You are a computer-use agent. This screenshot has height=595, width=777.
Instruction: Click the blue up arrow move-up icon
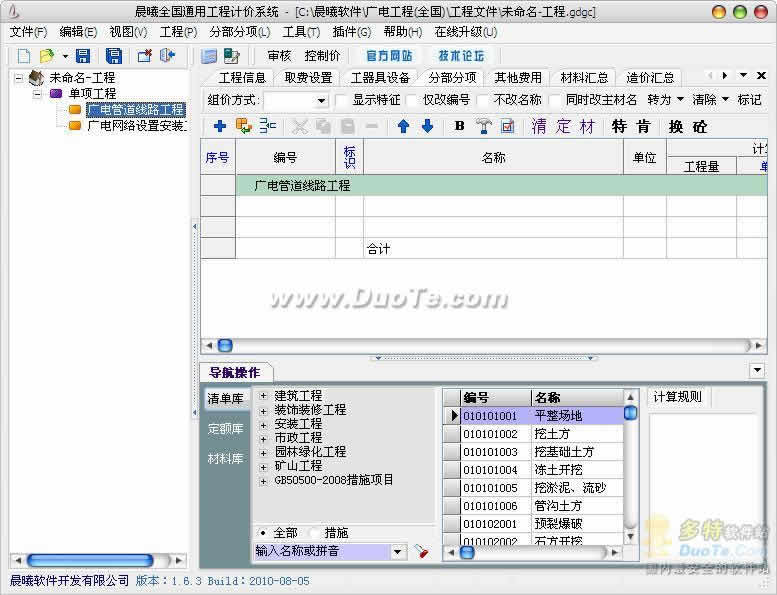point(403,126)
